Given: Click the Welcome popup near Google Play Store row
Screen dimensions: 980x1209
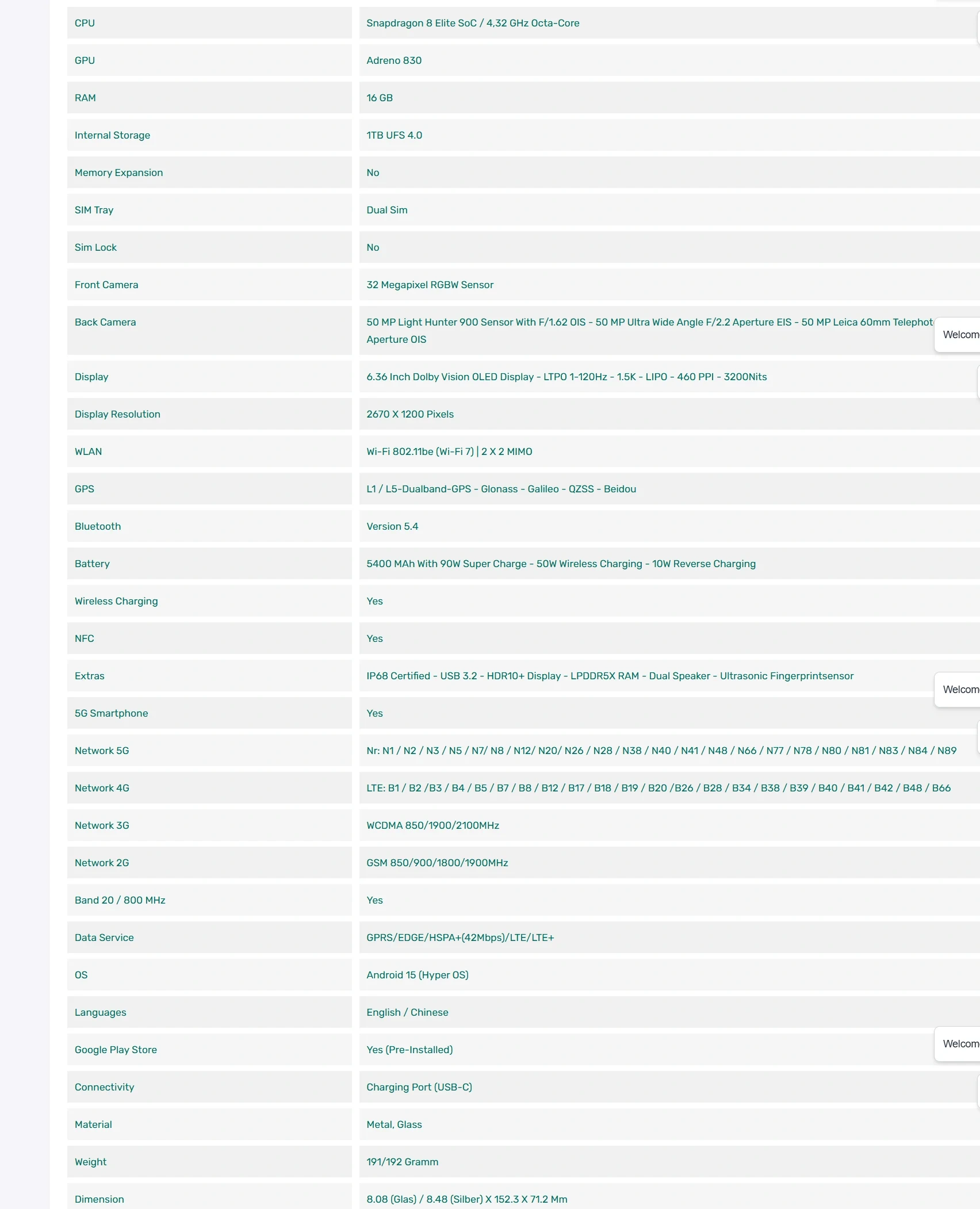Looking at the screenshot, I should coord(959,1044).
